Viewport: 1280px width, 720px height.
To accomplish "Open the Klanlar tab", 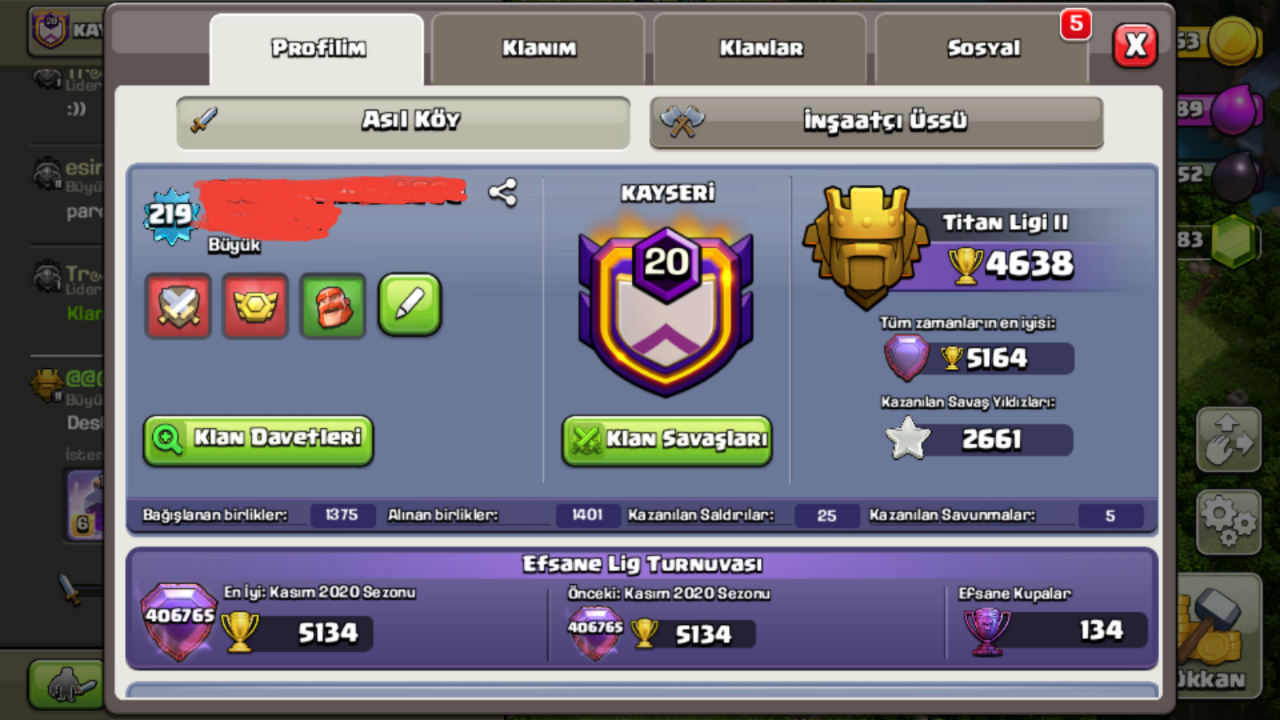I will click(x=761, y=49).
